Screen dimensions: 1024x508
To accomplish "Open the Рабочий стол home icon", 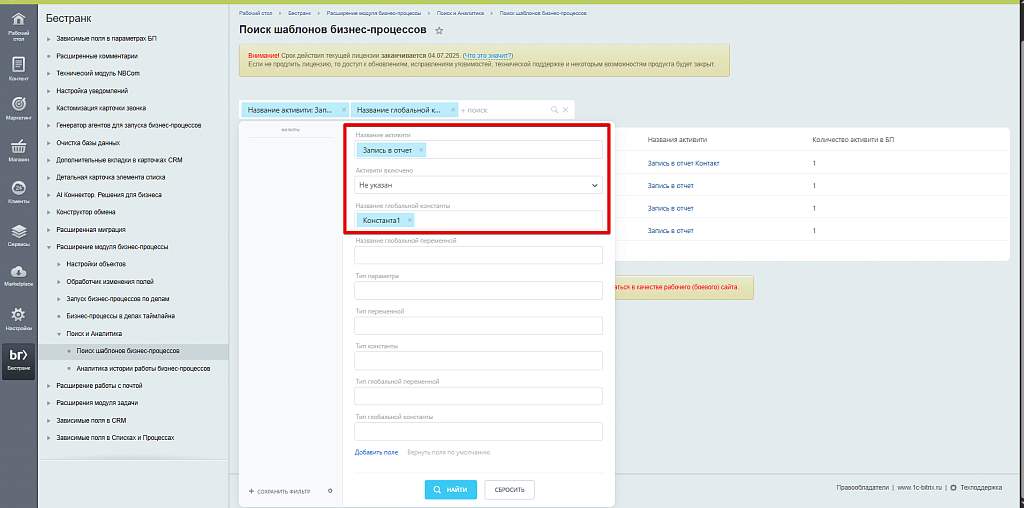I will (x=18, y=23).
